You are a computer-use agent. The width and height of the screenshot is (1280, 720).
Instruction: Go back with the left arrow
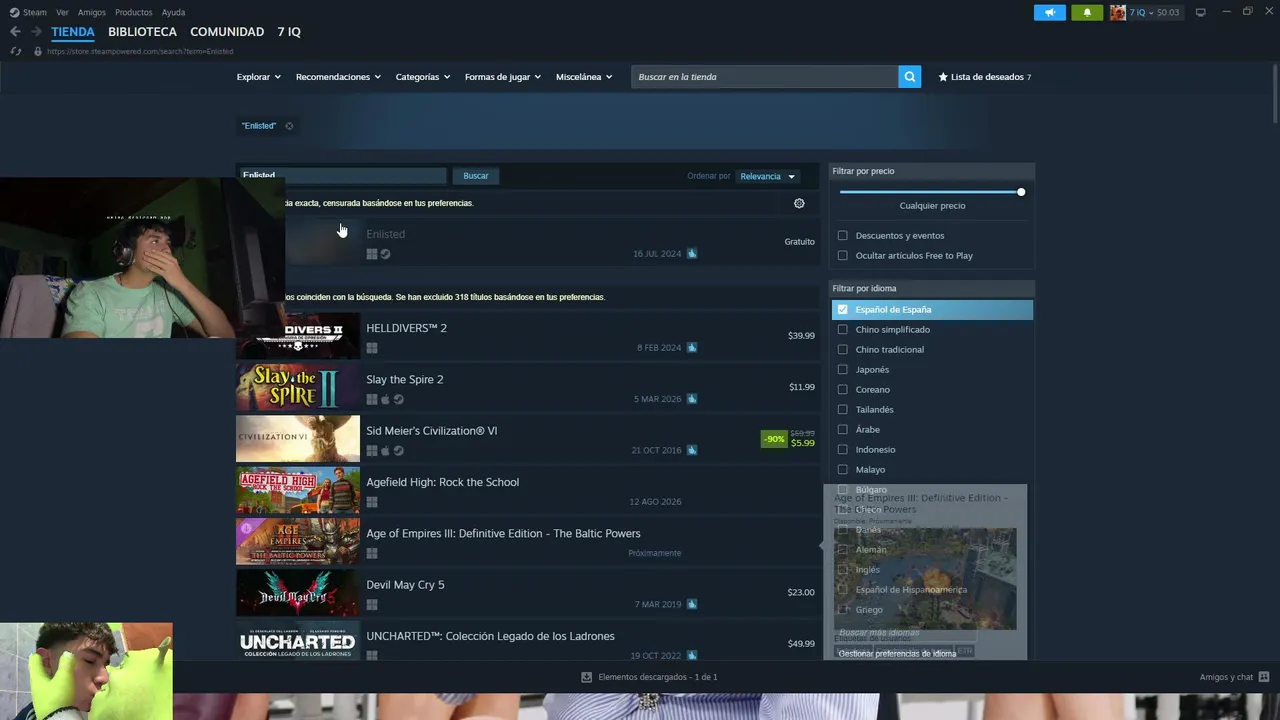tap(15, 32)
